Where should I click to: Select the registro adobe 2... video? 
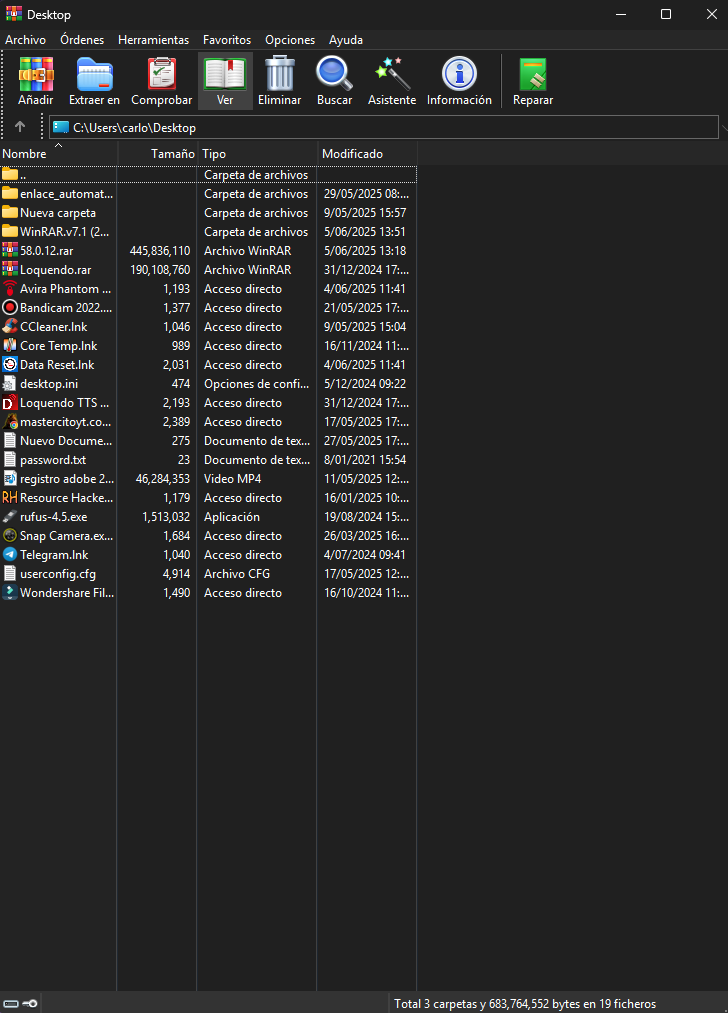tap(208, 479)
